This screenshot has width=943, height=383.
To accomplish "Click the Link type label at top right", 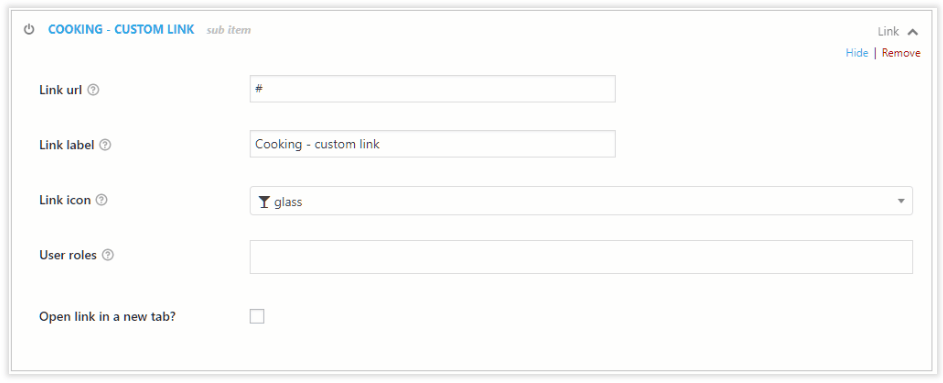I will tap(888, 32).
